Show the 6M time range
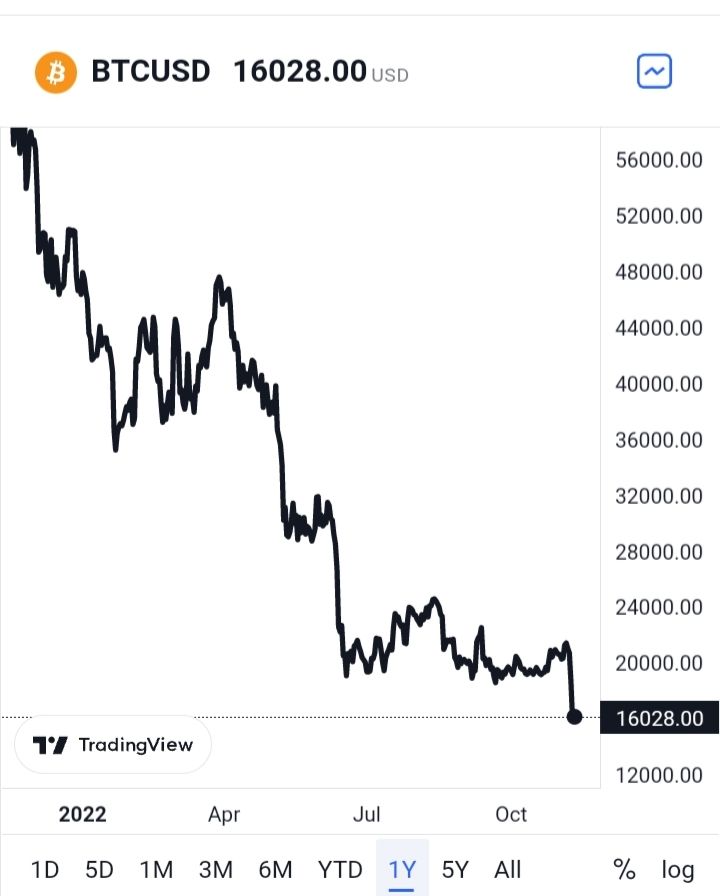This screenshot has width=720, height=896. pos(275,869)
